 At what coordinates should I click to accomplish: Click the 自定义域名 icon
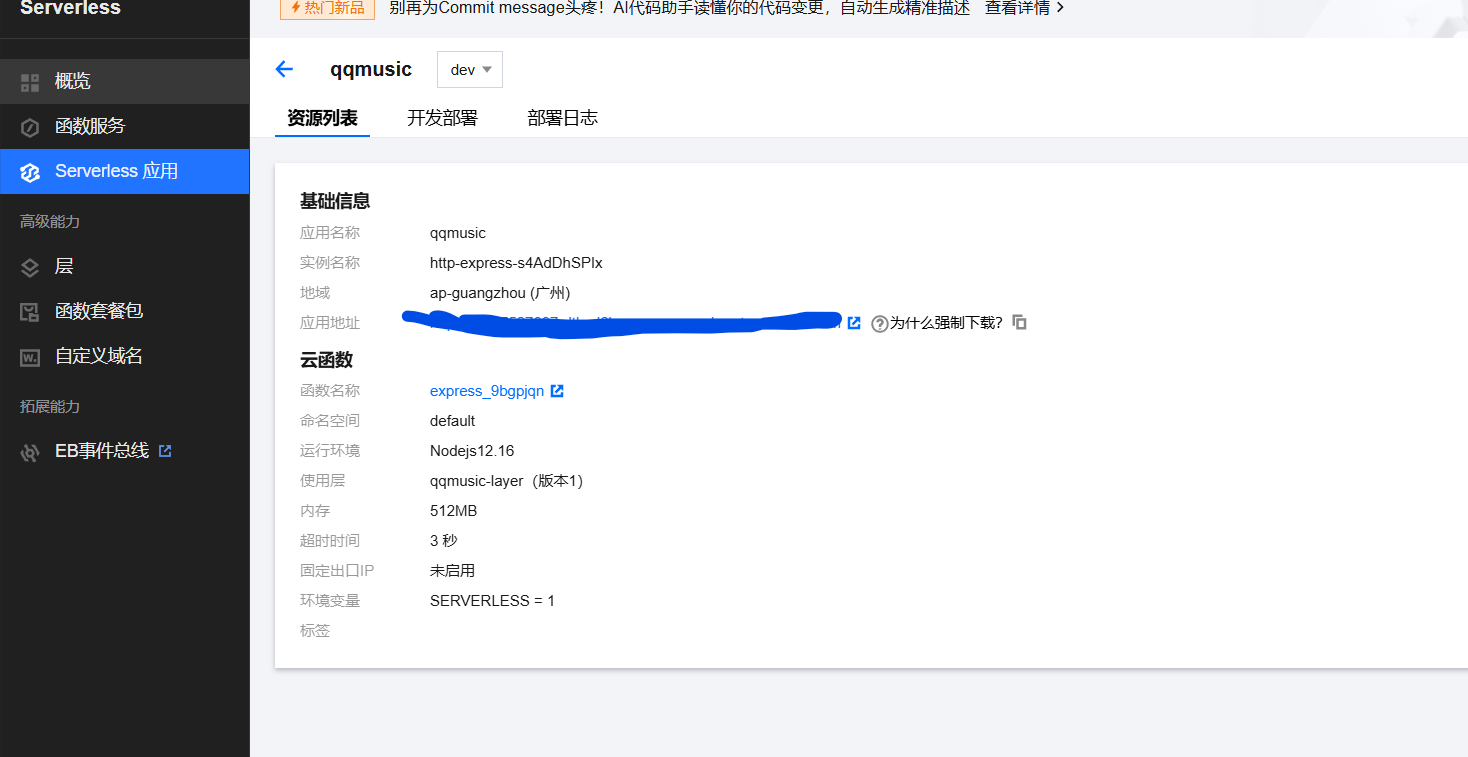(x=30, y=357)
